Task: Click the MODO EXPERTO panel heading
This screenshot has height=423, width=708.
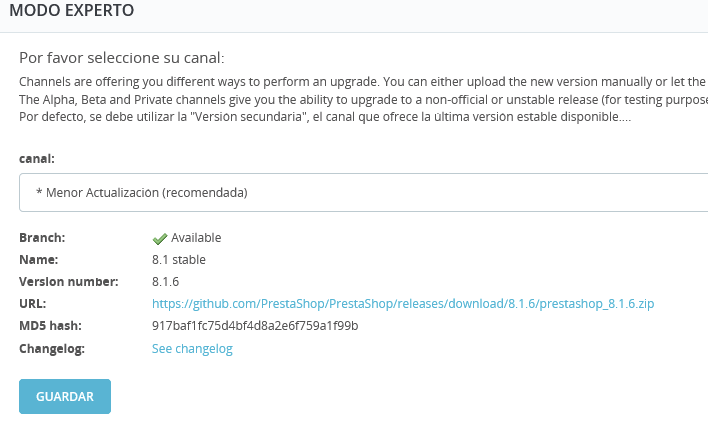Action: pos(71,10)
